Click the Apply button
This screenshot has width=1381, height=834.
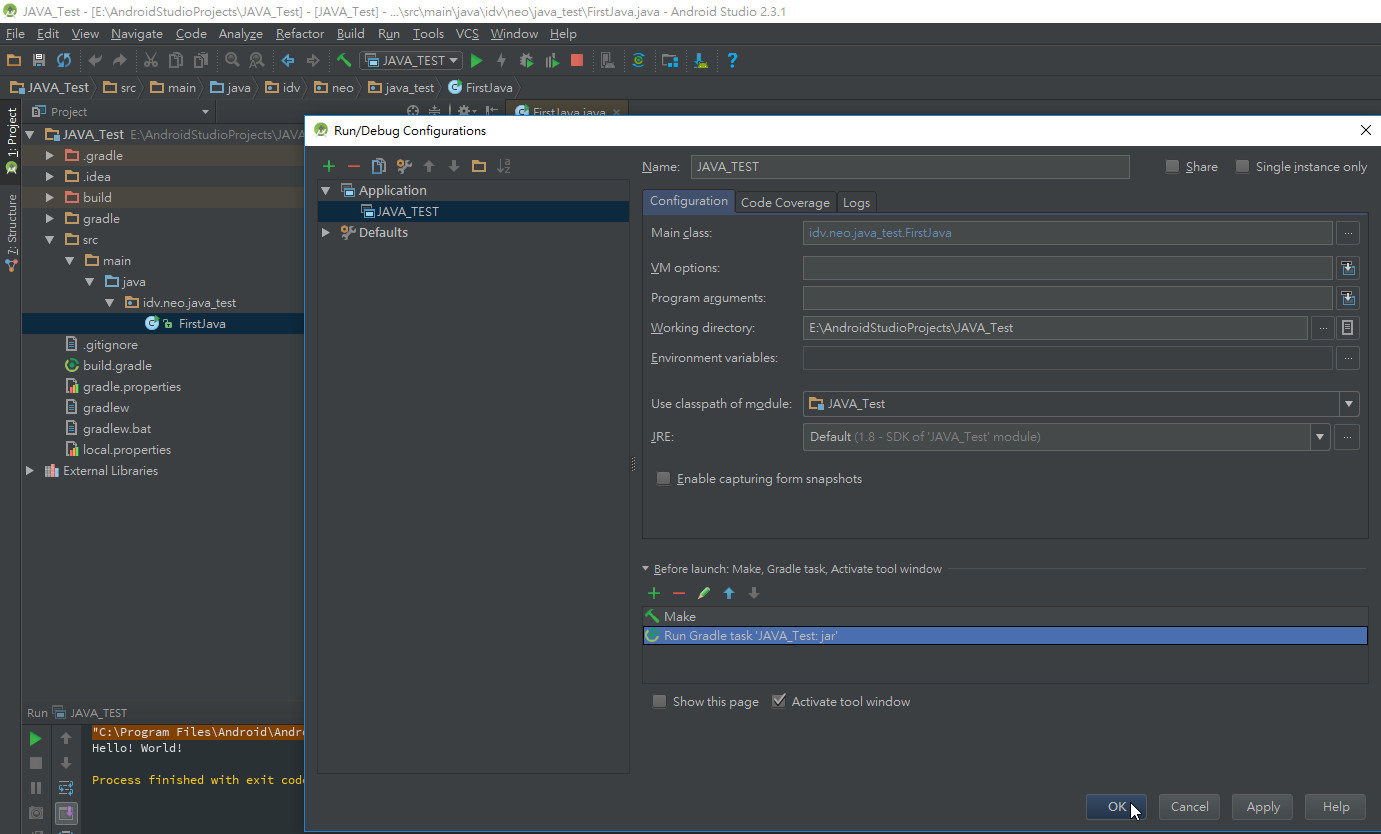(1263, 807)
